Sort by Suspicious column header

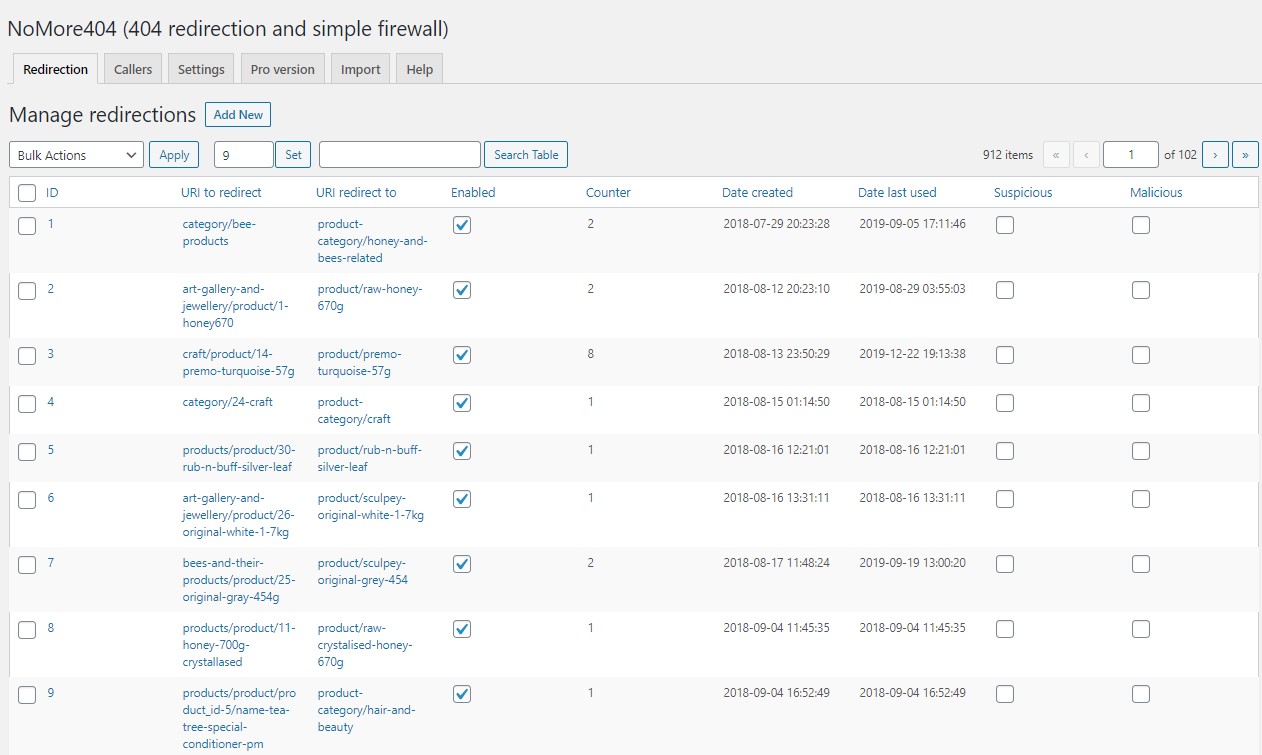click(x=1023, y=193)
